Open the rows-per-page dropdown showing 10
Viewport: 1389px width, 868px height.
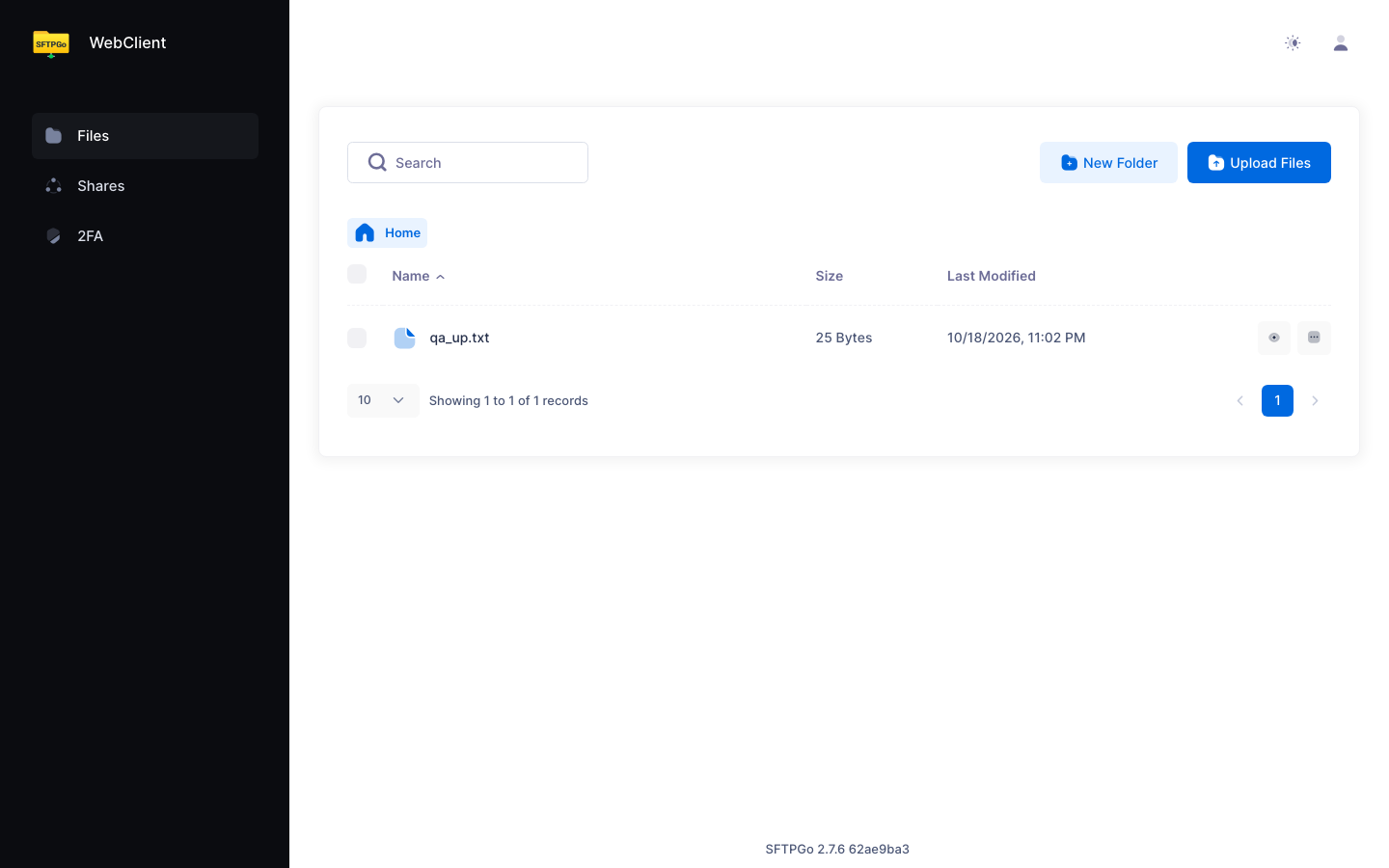383,400
